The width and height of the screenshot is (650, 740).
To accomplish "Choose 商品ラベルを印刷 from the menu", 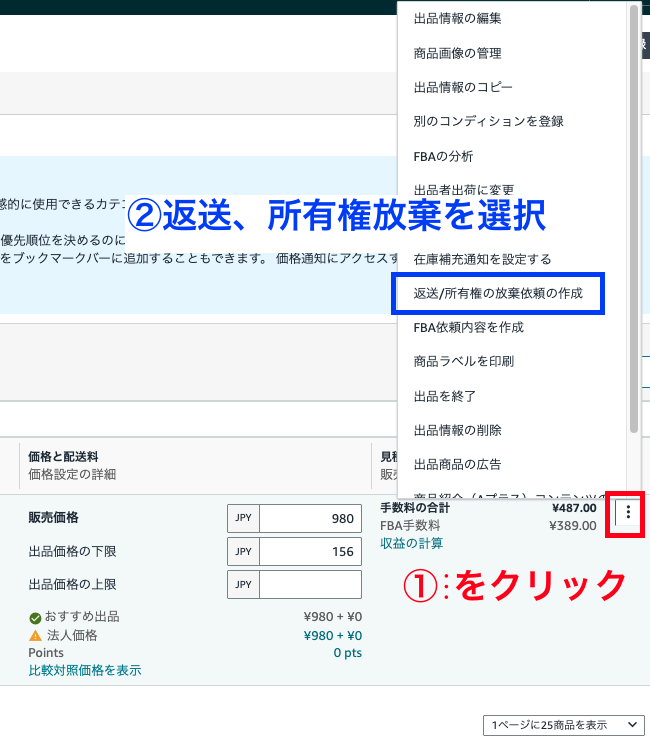I will click(x=463, y=361).
